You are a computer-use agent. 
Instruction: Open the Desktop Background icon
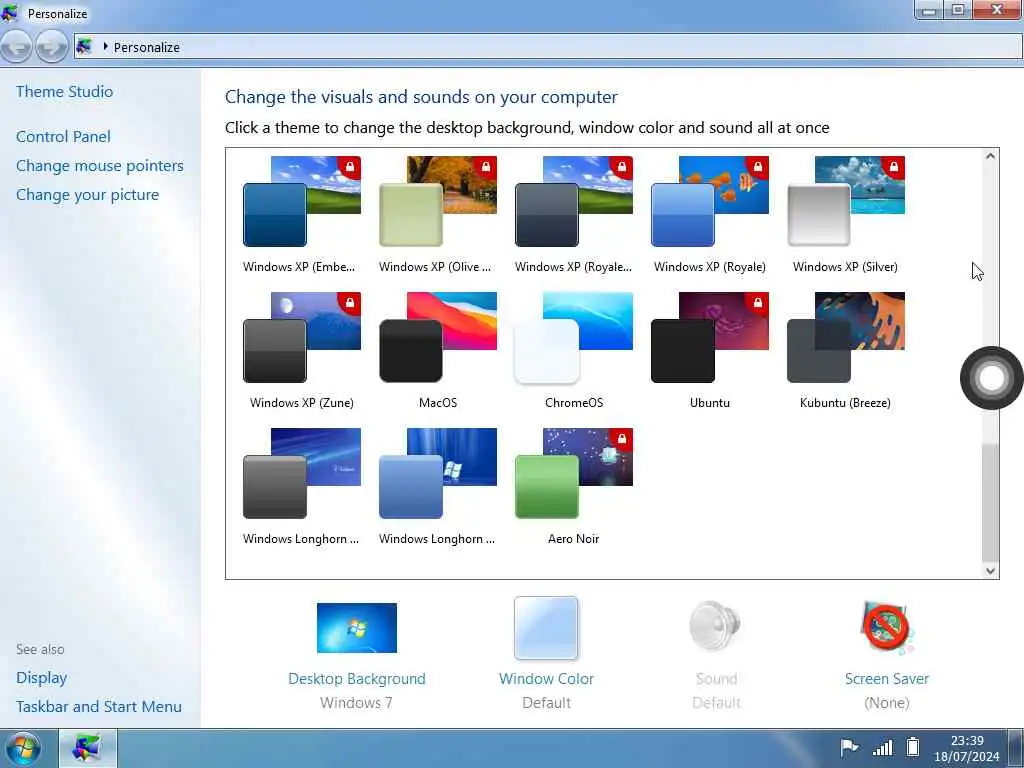coord(357,628)
